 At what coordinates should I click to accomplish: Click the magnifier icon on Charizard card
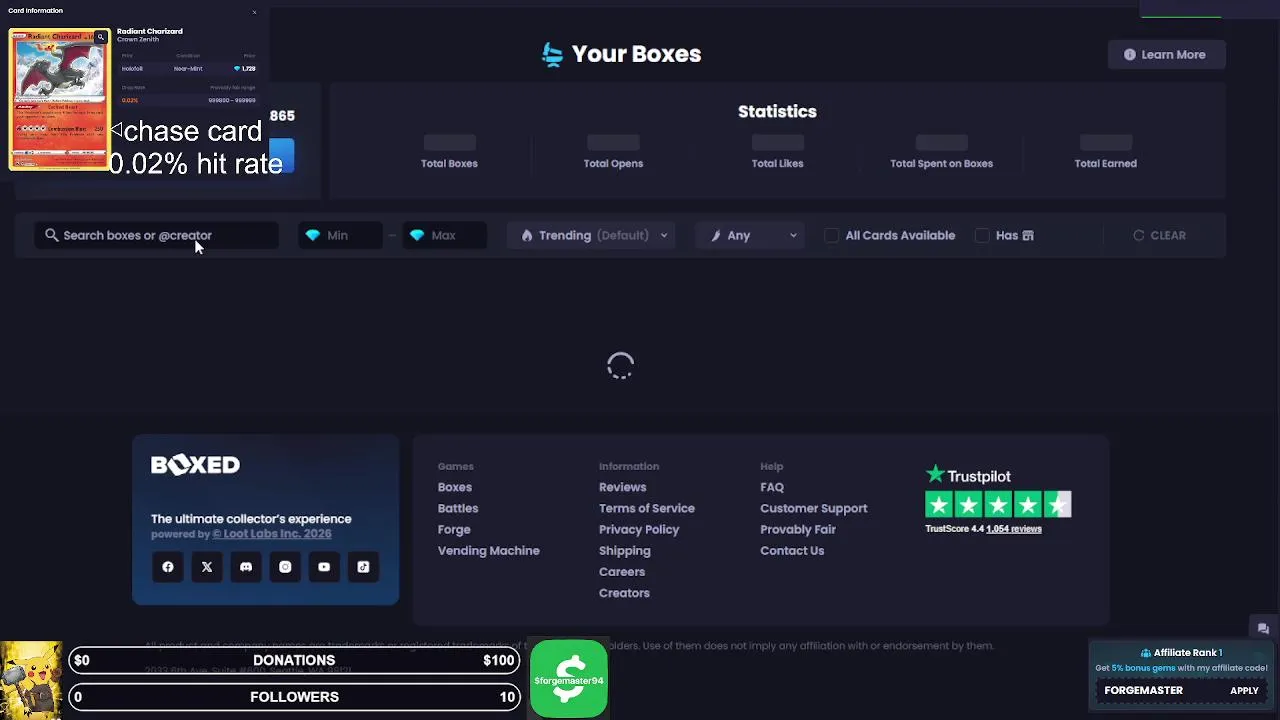coord(101,37)
